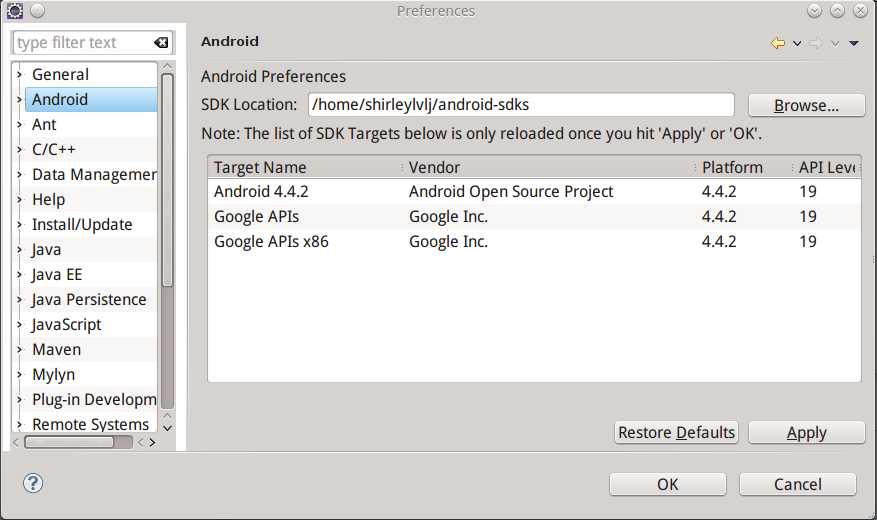Expand the General tree node
The image size is (877, 520).
click(x=19, y=74)
